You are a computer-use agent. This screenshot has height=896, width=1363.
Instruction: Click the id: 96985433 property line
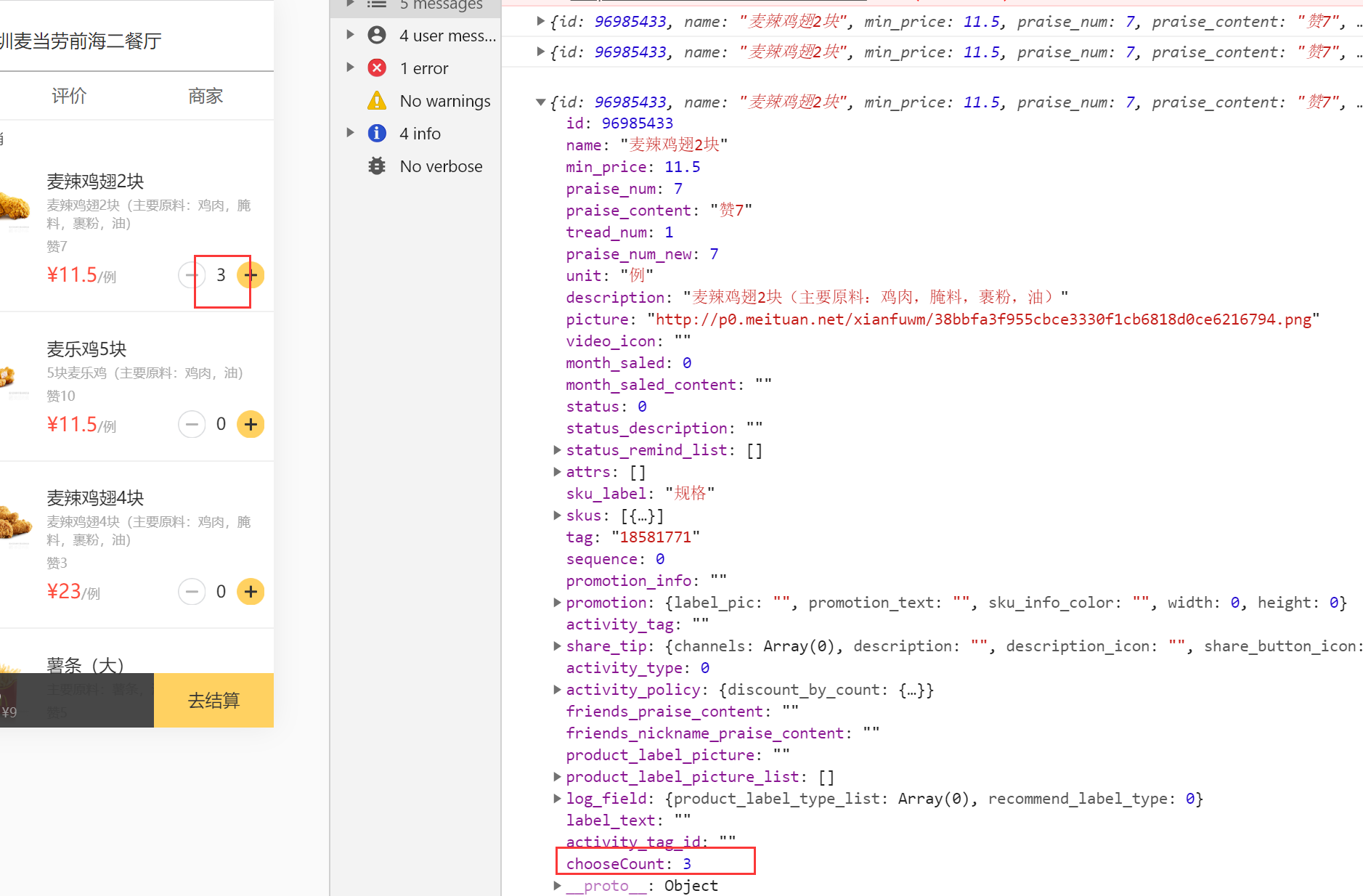[x=619, y=123]
